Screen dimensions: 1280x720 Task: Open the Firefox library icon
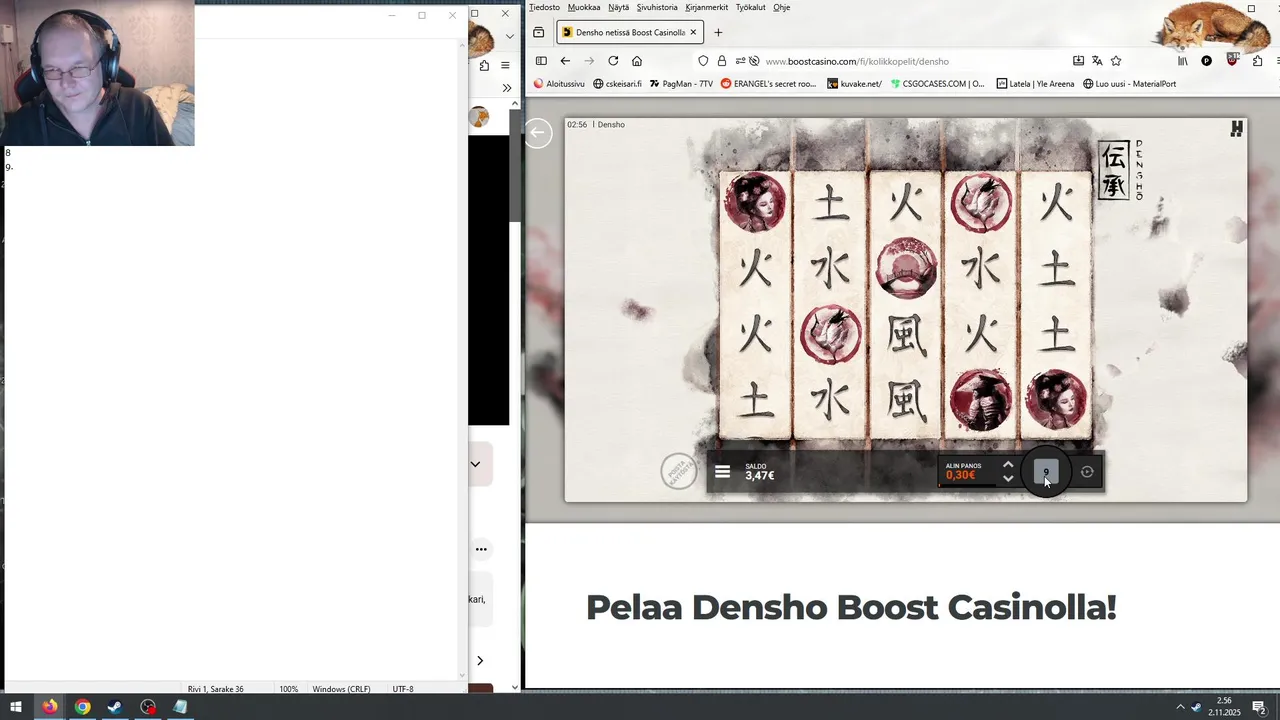point(1183,61)
